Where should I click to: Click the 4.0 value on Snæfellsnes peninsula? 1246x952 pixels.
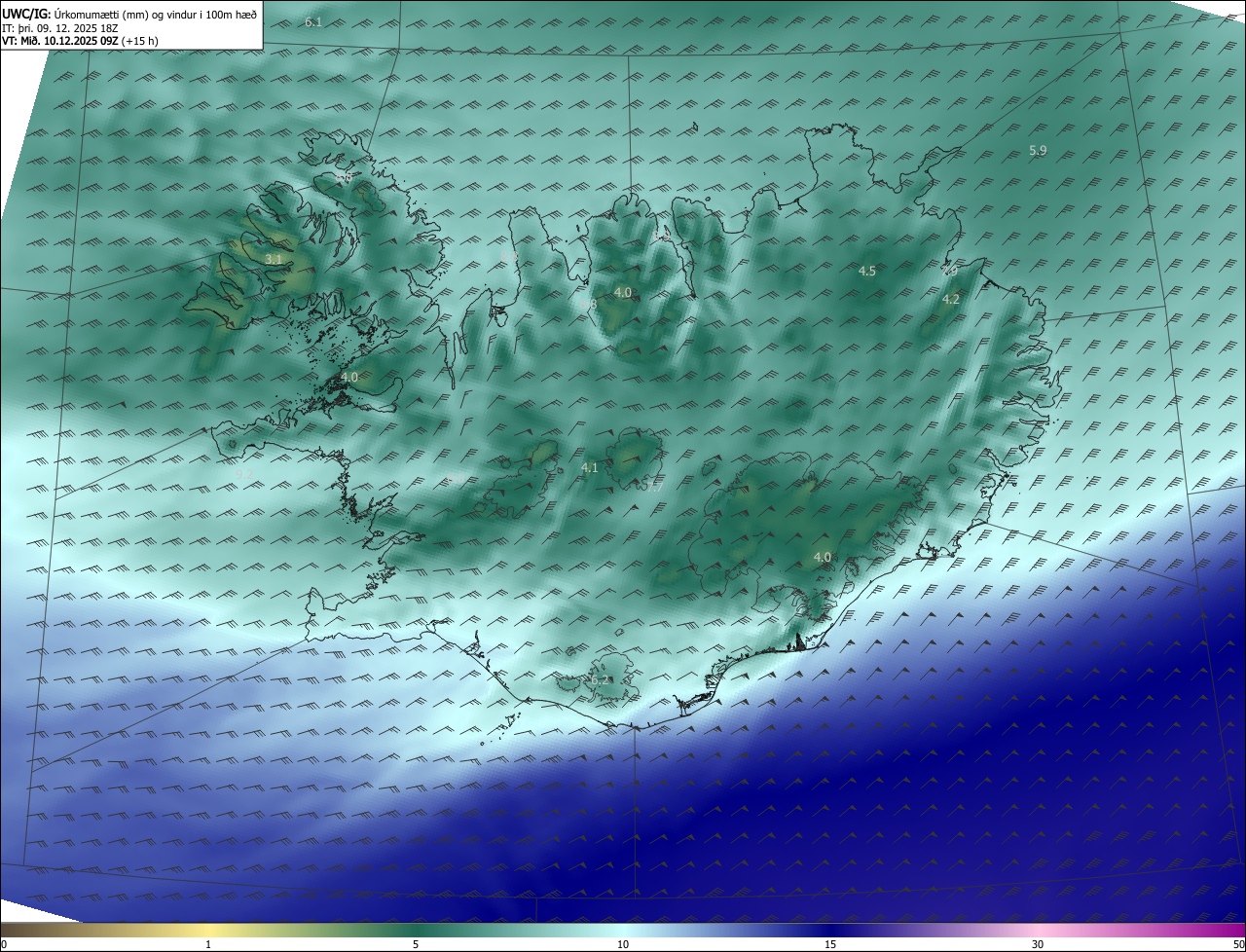click(x=349, y=377)
